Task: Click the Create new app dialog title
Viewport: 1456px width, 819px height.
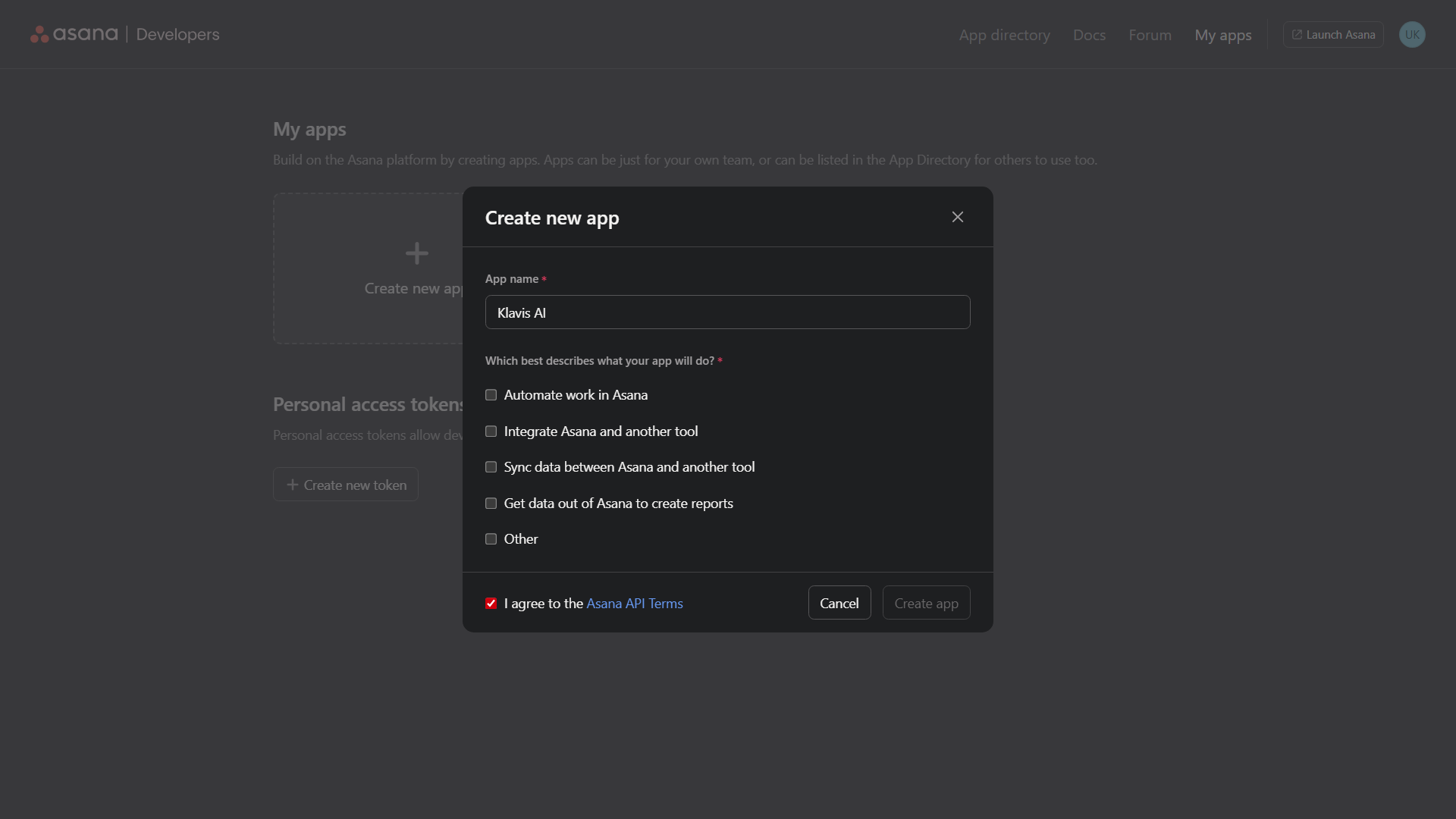Action: (552, 218)
